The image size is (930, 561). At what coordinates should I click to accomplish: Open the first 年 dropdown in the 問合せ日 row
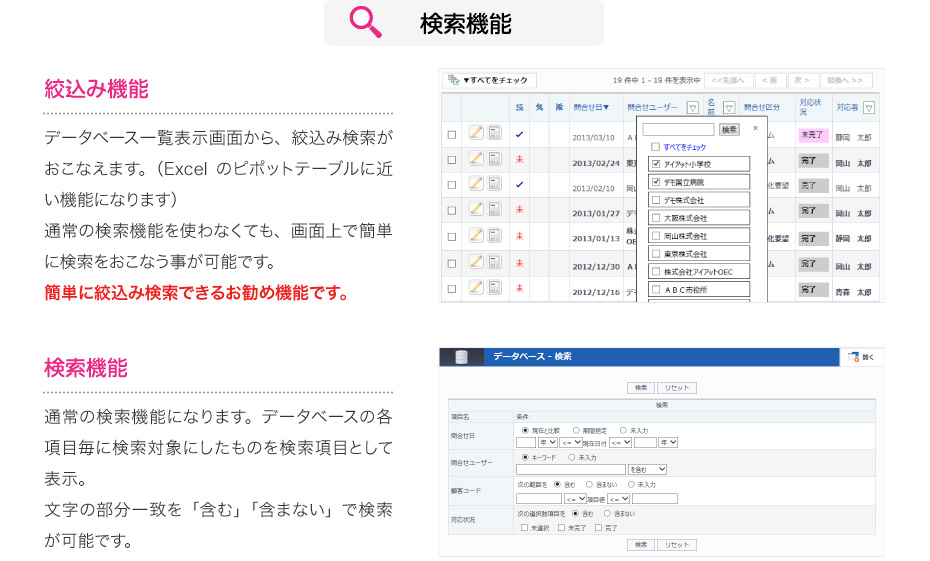point(548,442)
